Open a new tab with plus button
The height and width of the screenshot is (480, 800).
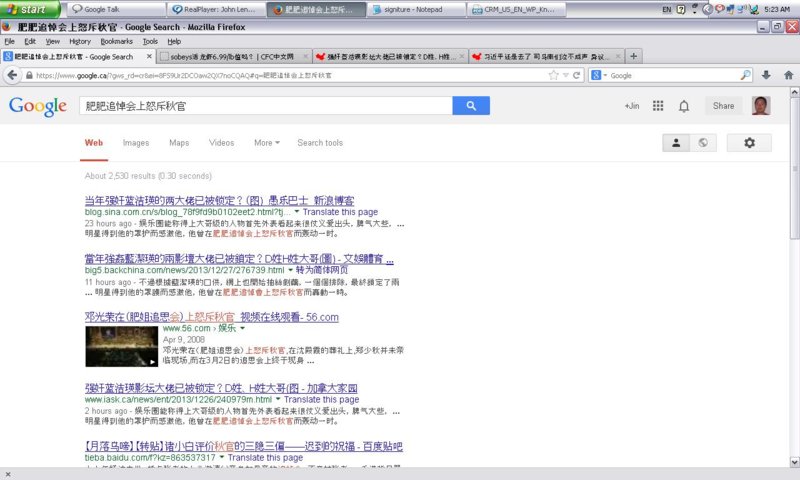(633, 56)
